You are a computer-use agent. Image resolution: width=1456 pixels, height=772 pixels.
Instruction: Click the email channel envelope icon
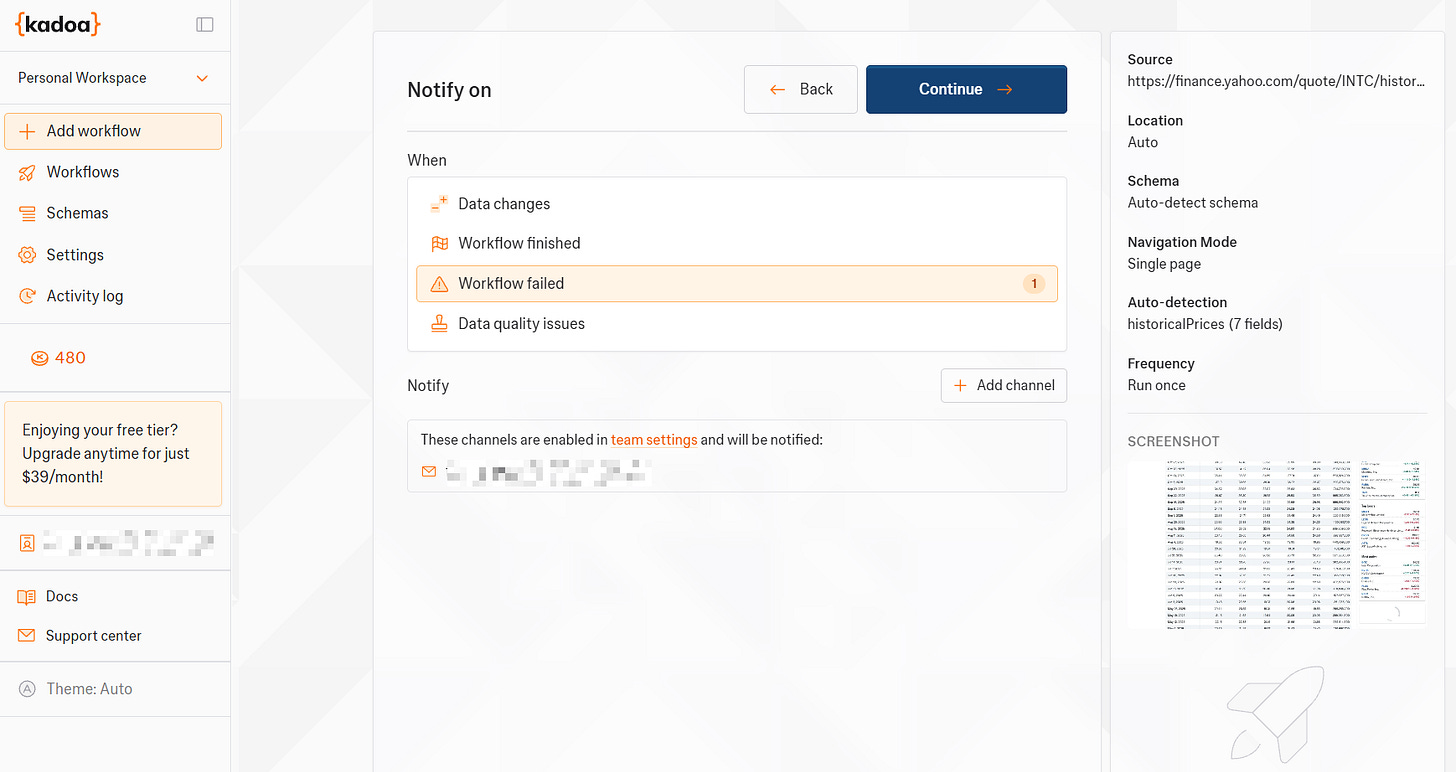click(428, 471)
